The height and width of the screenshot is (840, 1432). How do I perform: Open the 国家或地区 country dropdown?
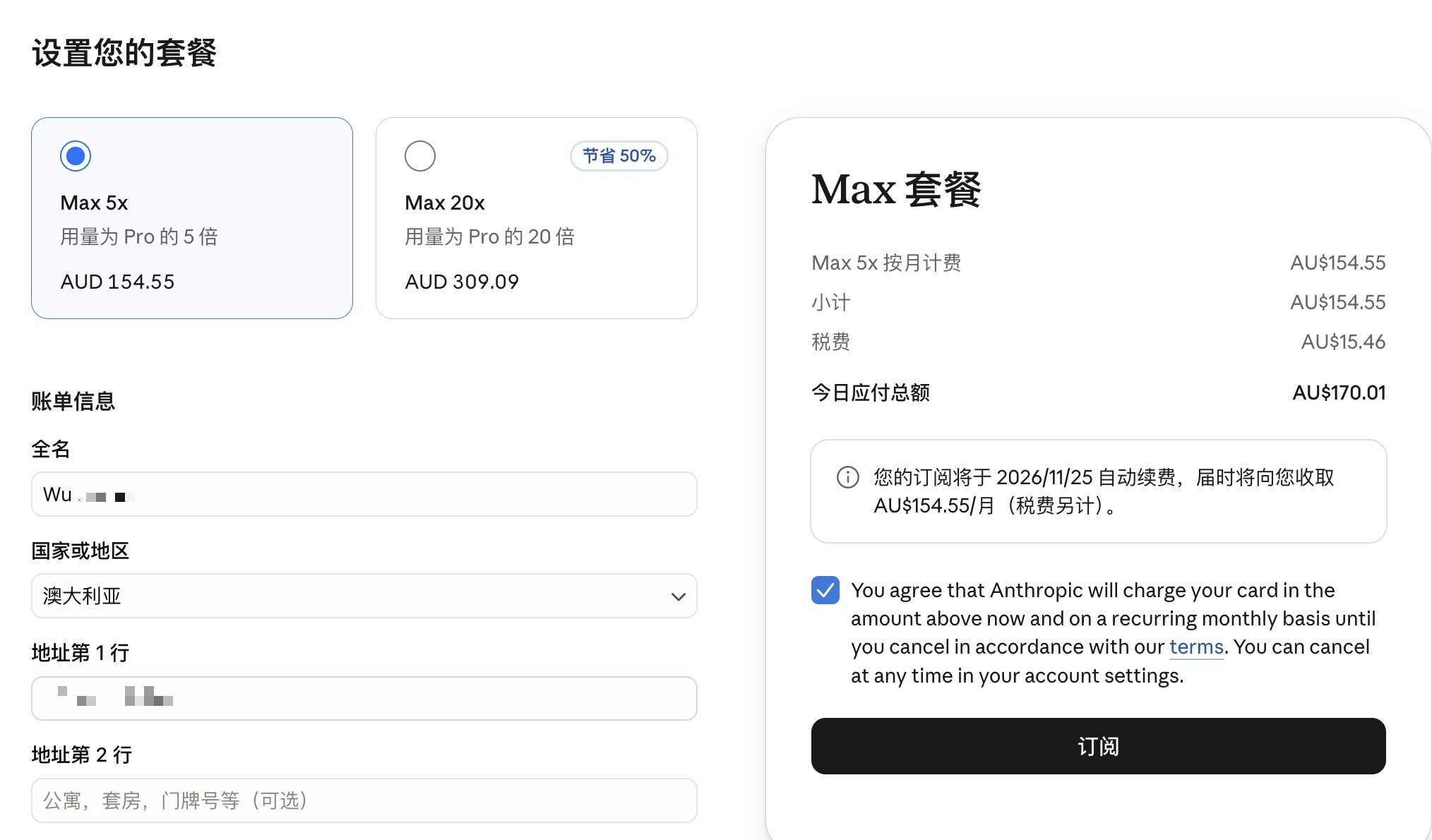click(x=364, y=596)
